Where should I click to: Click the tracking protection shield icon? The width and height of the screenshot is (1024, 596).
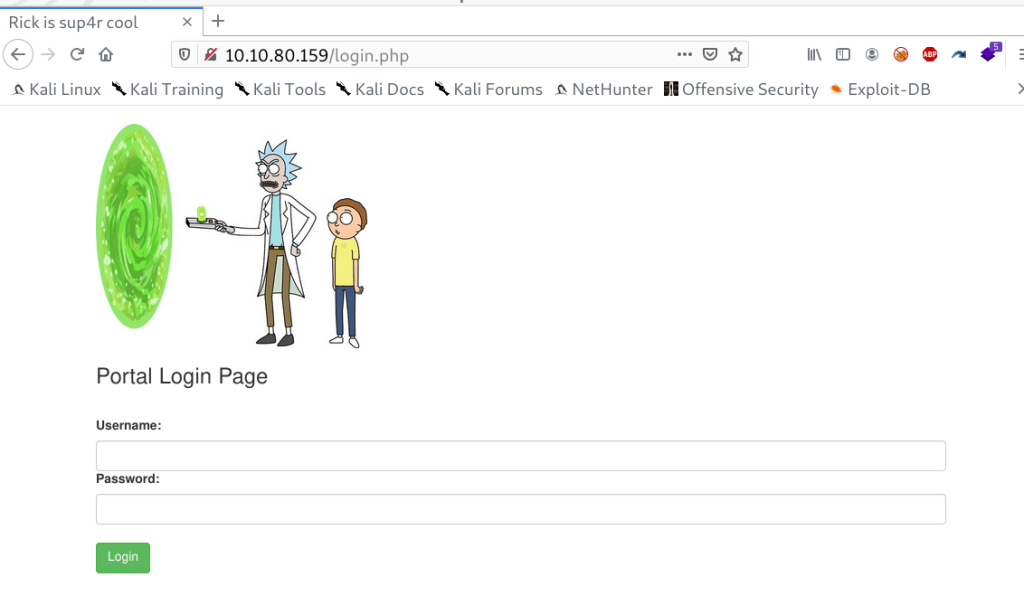[x=184, y=55]
